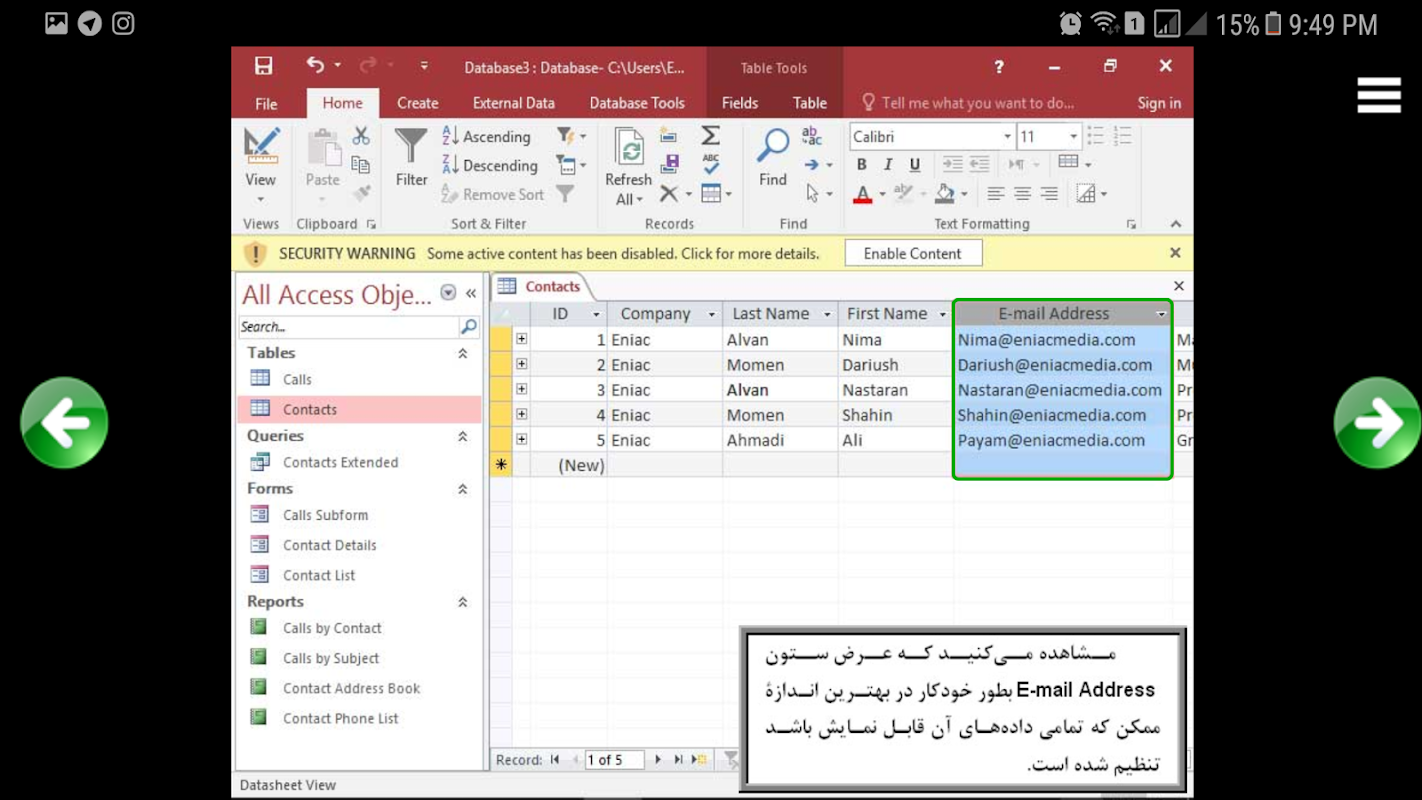This screenshot has height=800, width=1422.
Task: Sort records Ascending
Action: coord(487,137)
